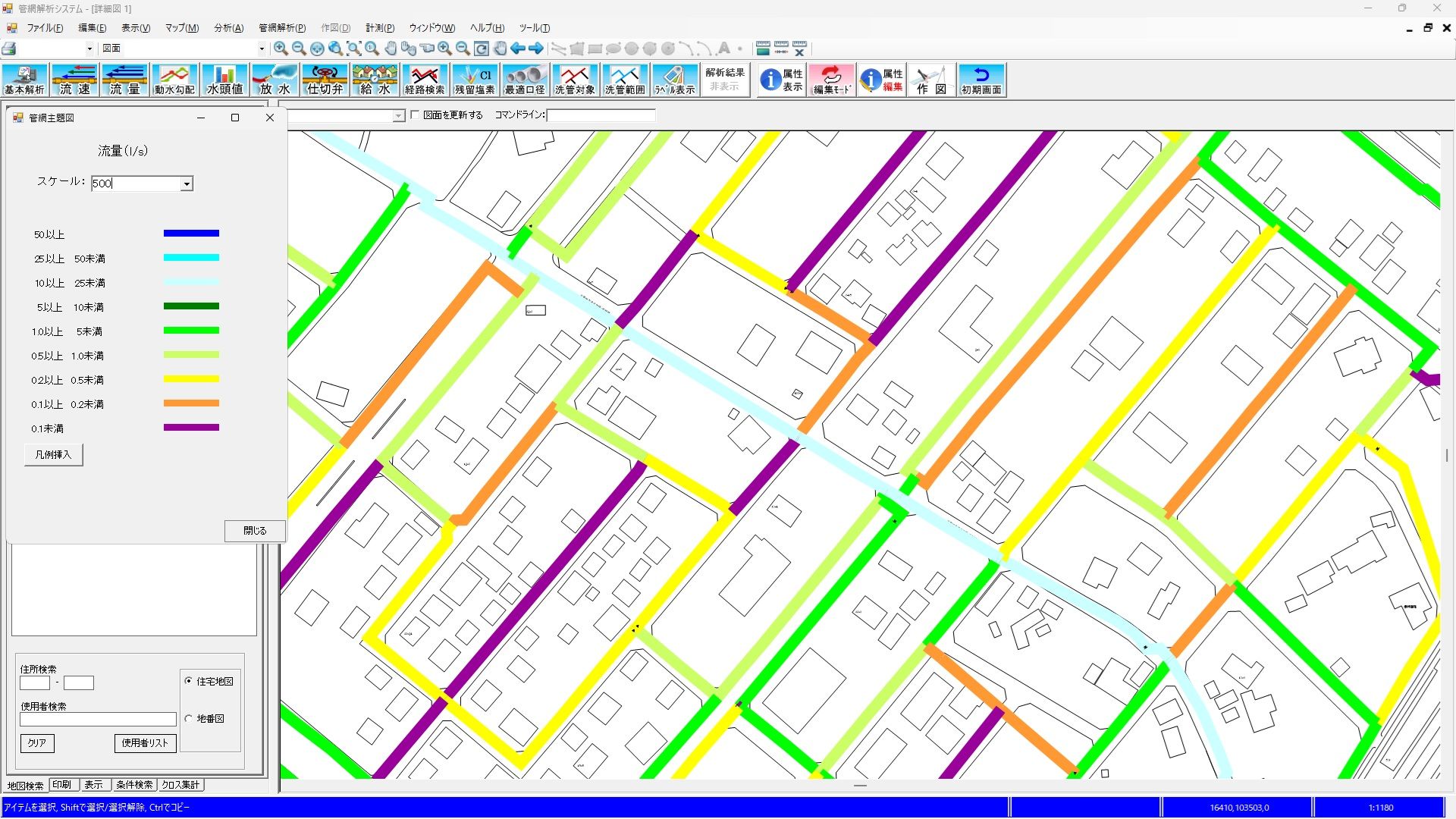Click the printer icon in the toolbar

[9, 49]
